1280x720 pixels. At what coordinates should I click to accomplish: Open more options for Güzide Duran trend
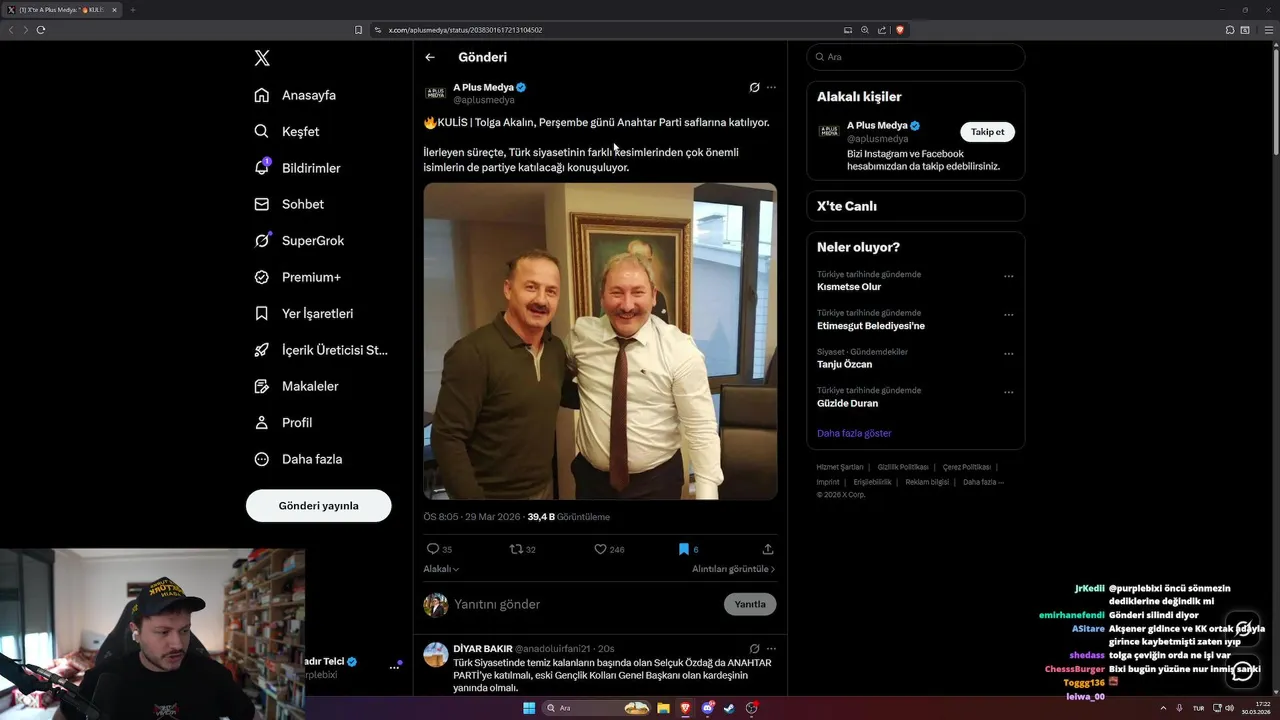click(x=1008, y=393)
